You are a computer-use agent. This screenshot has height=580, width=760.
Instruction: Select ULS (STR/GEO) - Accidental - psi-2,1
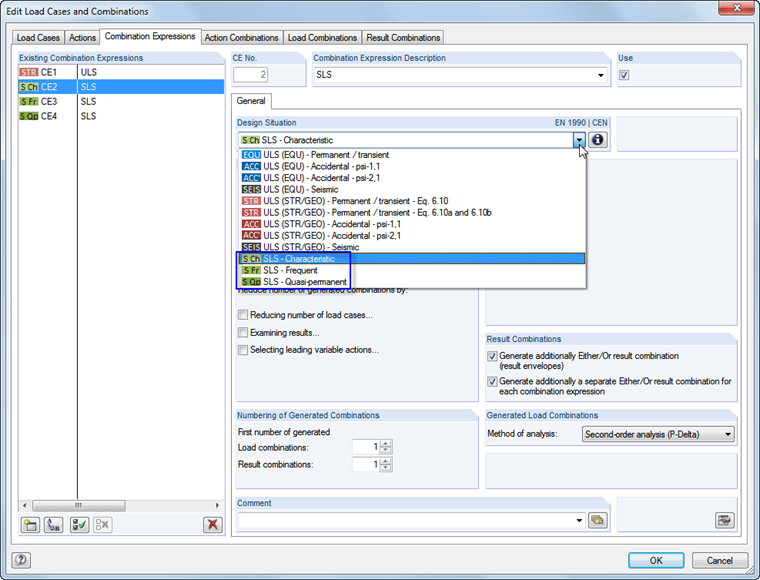[412, 236]
